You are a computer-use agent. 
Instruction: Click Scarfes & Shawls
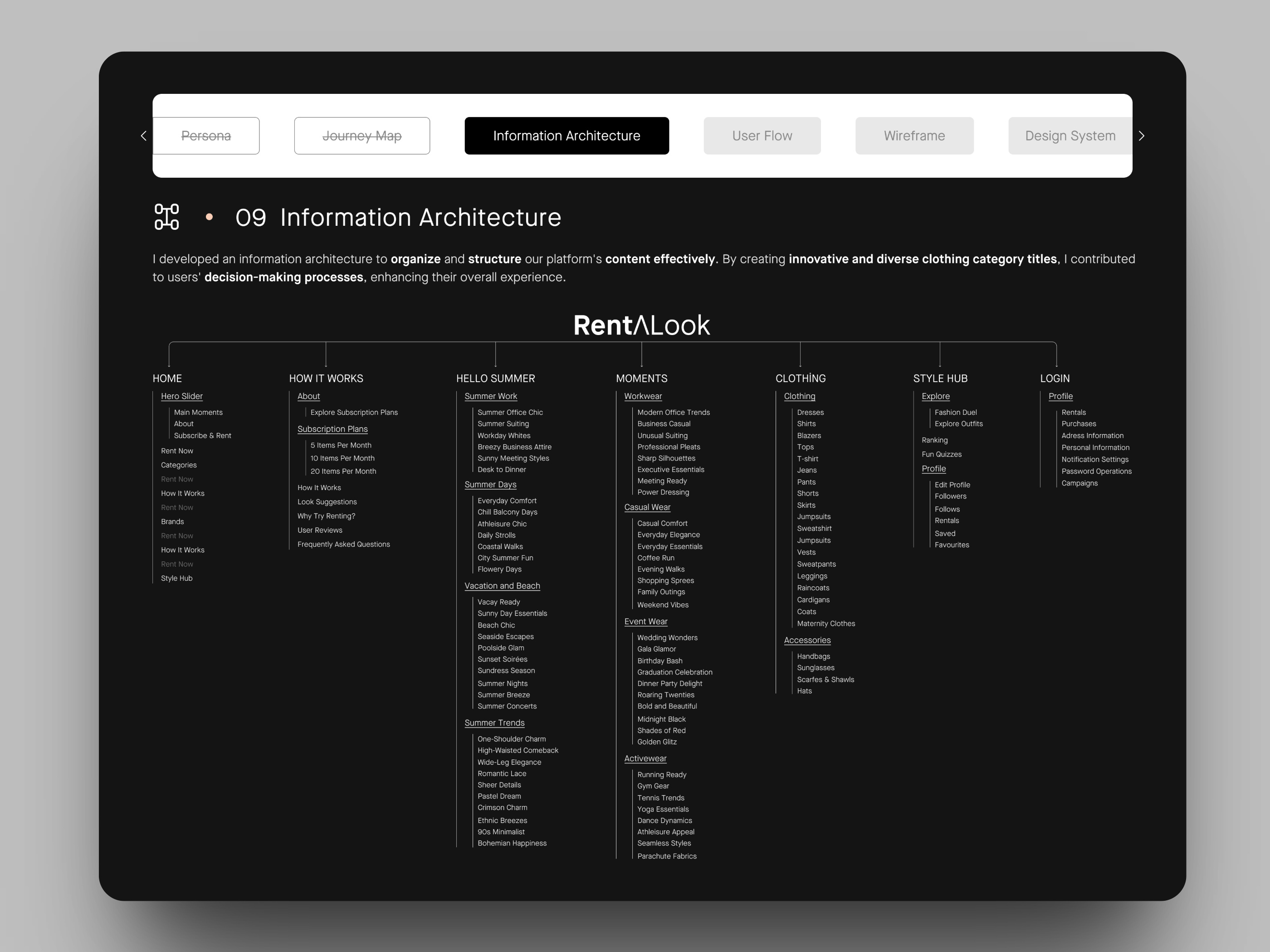(825, 680)
